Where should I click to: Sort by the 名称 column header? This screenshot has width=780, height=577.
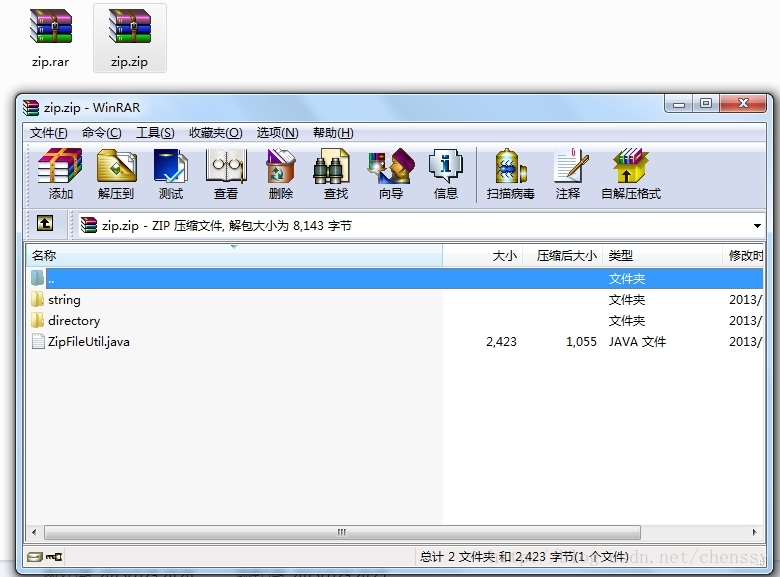point(234,256)
